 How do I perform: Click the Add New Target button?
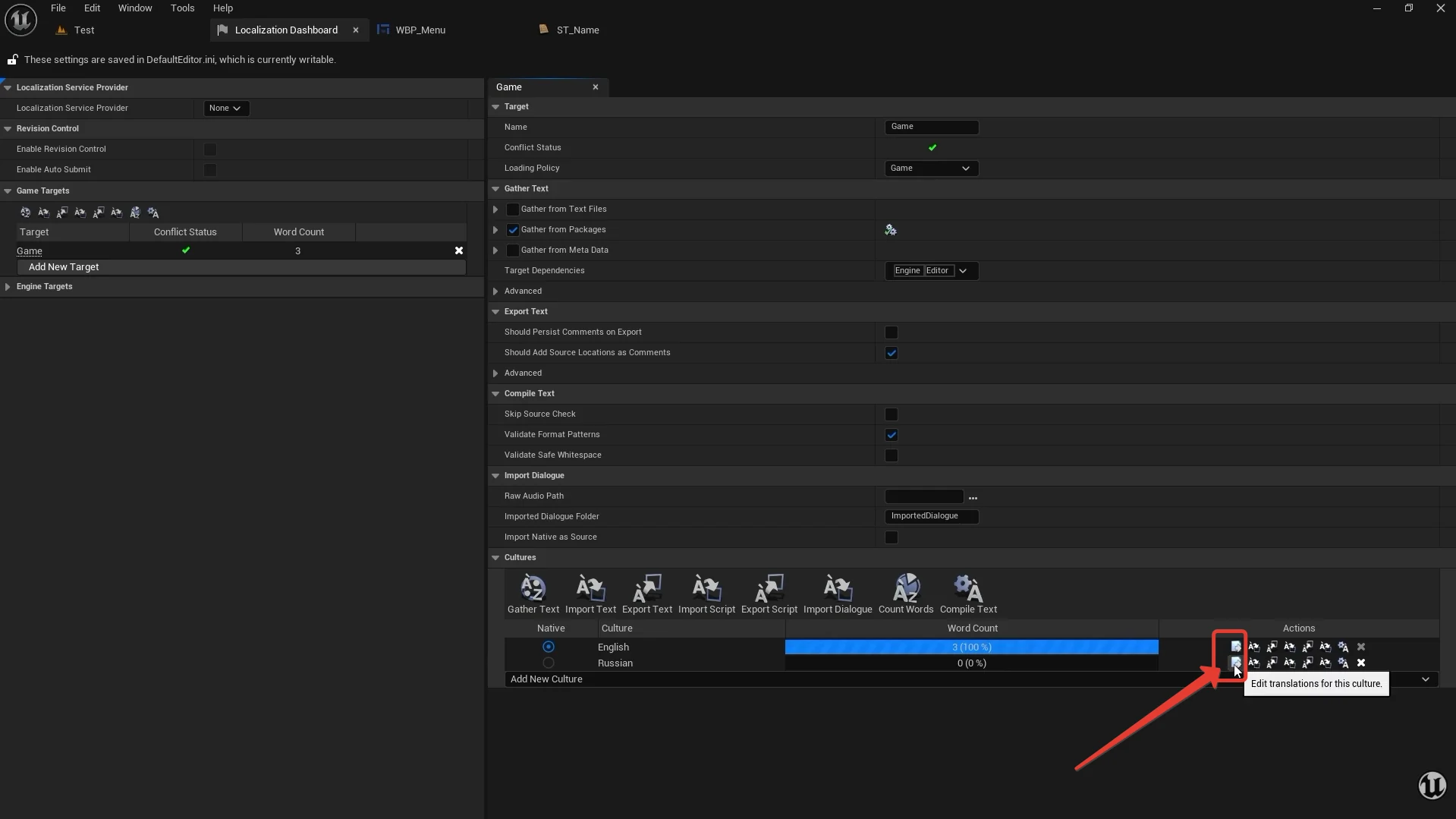tap(241, 267)
